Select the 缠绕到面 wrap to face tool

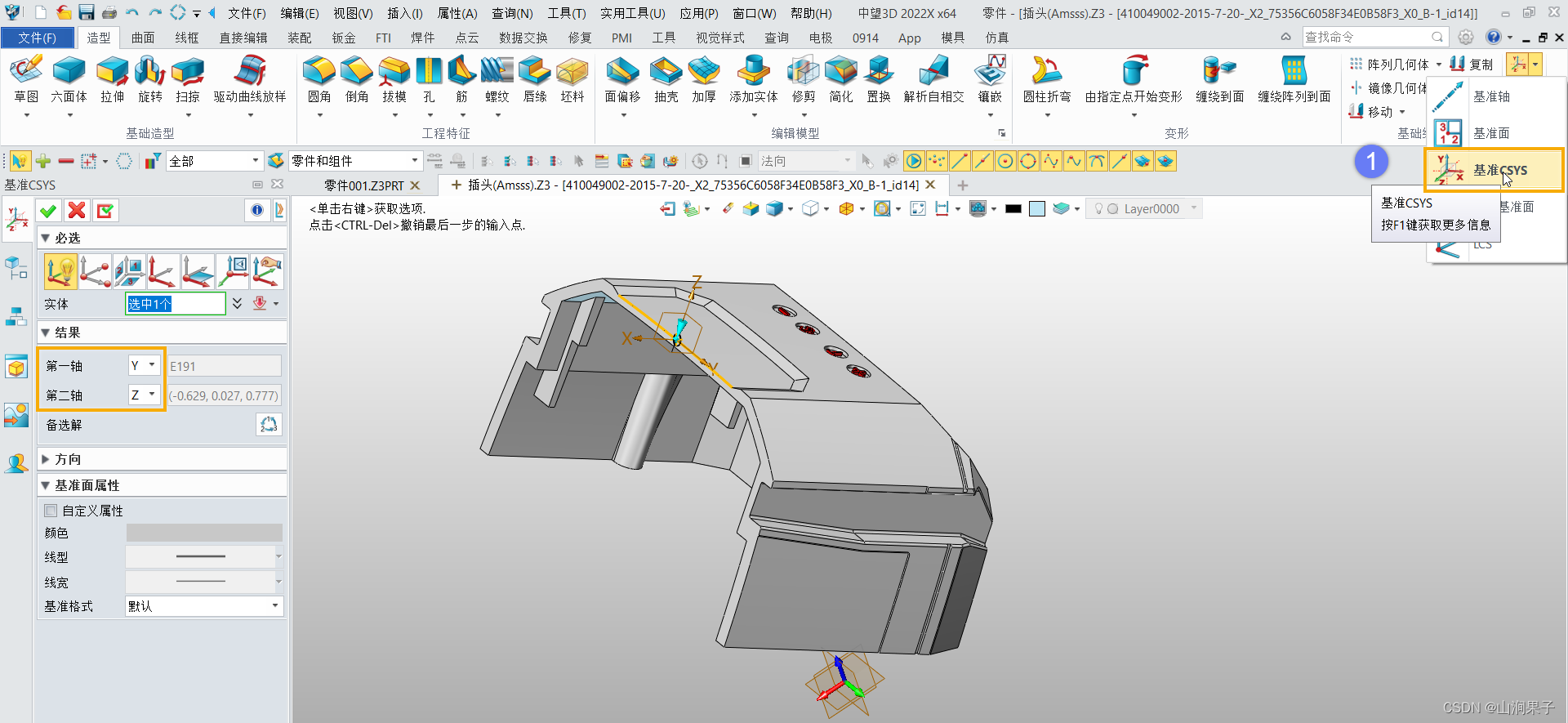pyautogui.click(x=1220, y=79)
